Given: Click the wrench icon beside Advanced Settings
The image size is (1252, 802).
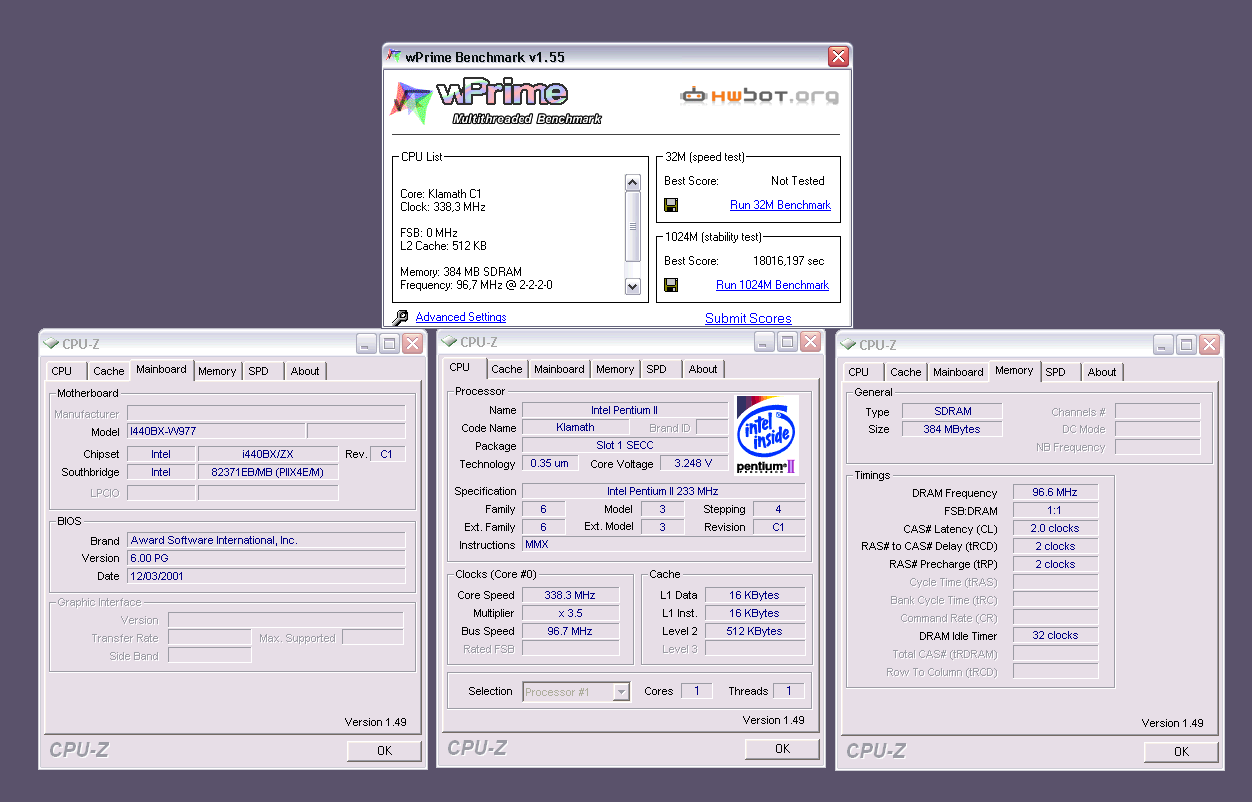Looking at the screenshot, I should (x=400, y=317).
